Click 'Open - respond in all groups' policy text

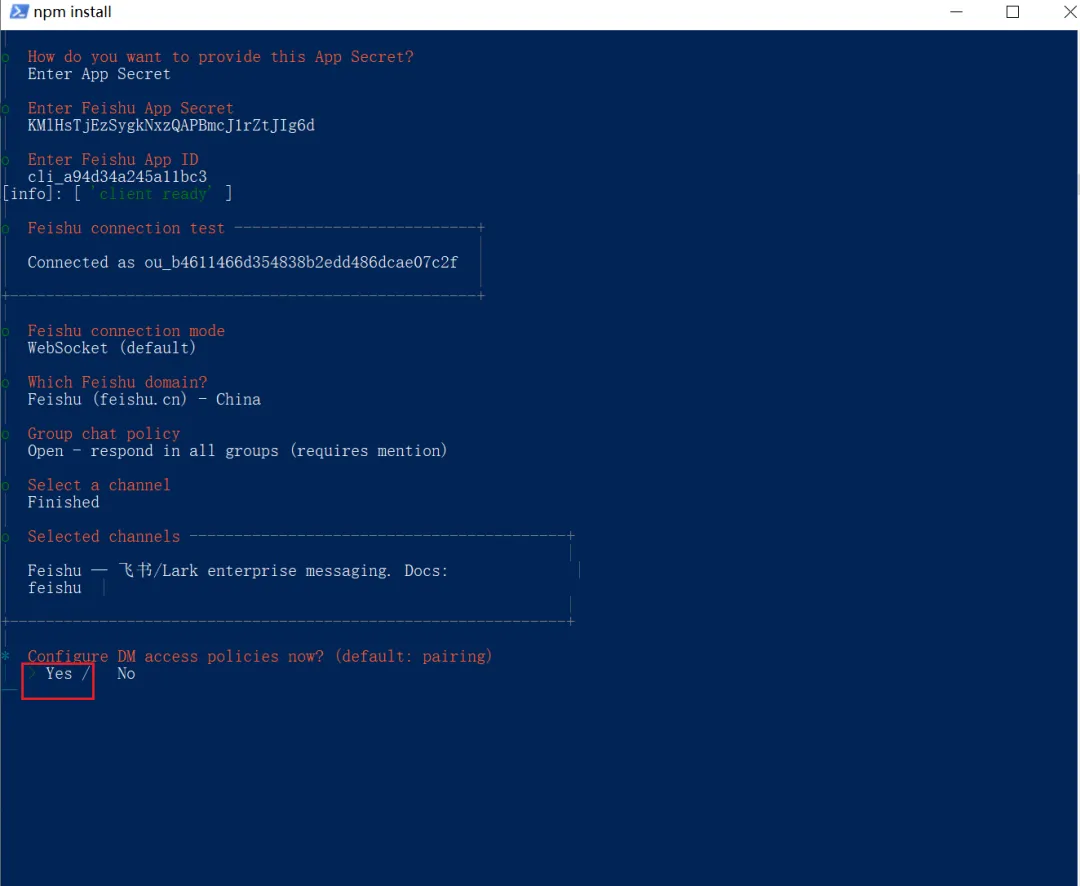[x=237, y=451]
